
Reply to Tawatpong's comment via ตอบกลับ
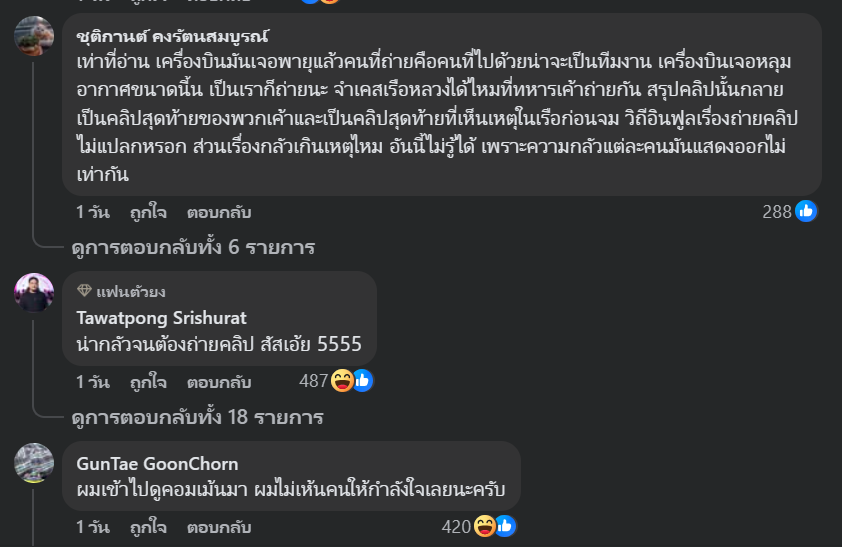click(x=219, y=382)
